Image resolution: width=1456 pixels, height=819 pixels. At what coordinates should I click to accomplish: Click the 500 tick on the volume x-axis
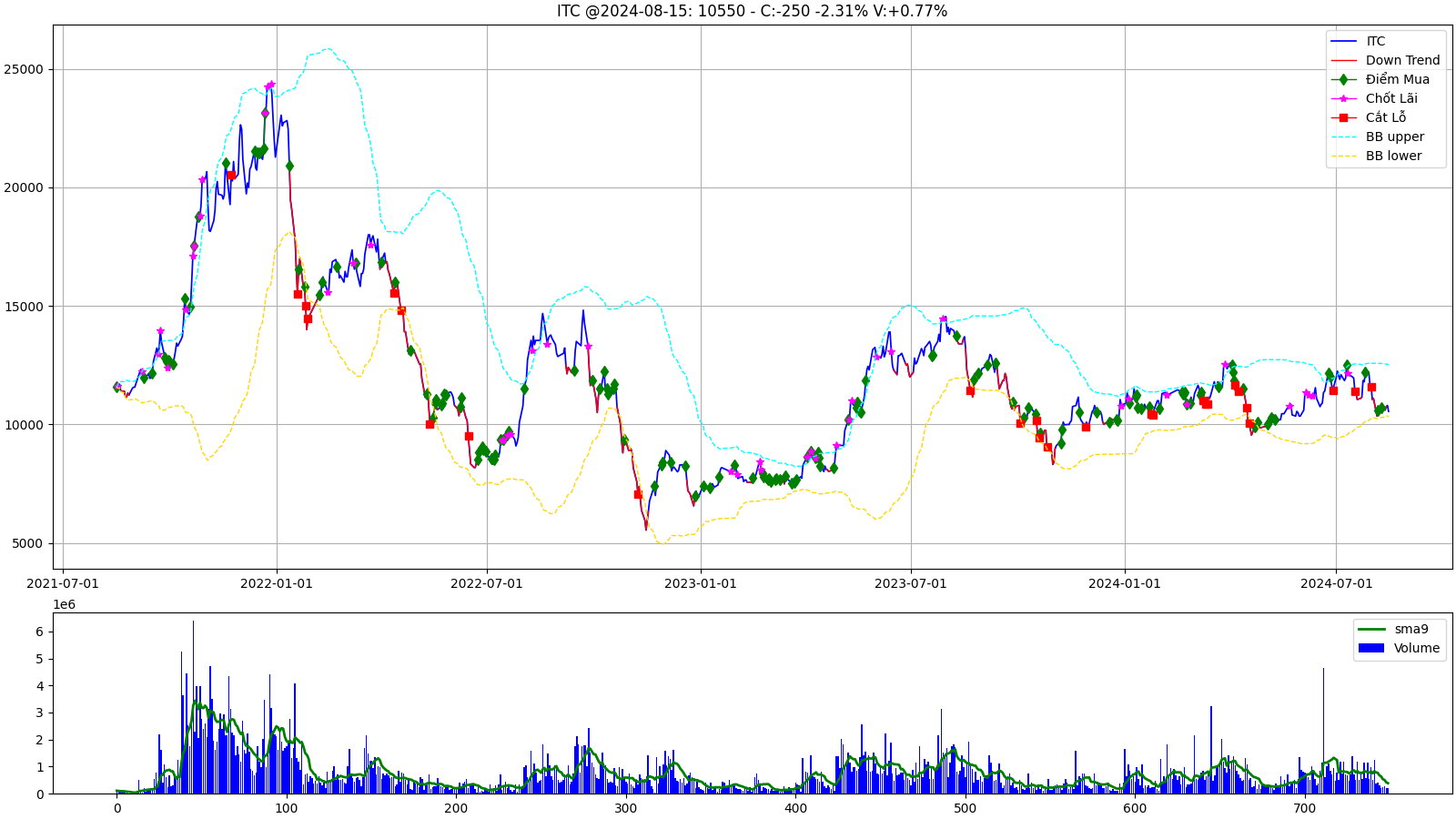pyautogui.click(x=966, y=808)
